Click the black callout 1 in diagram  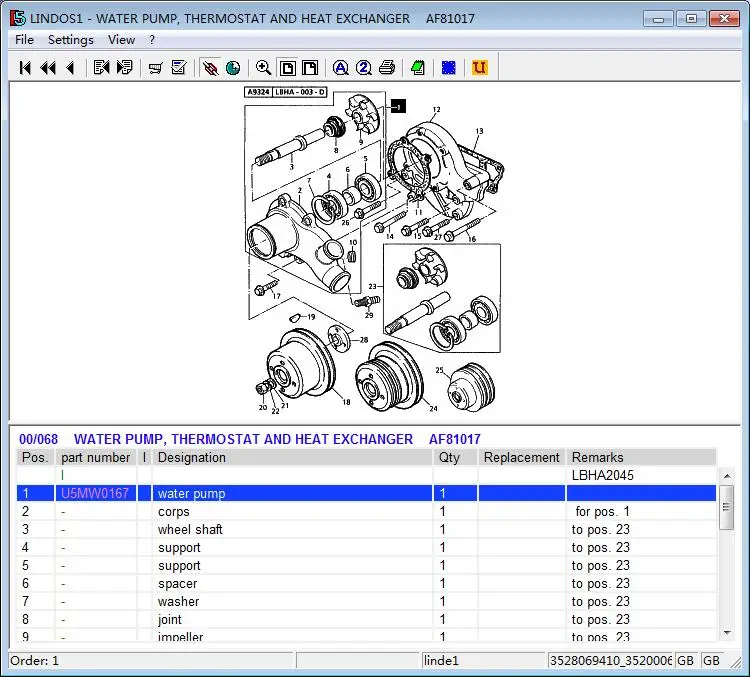(x=398, y=106)
